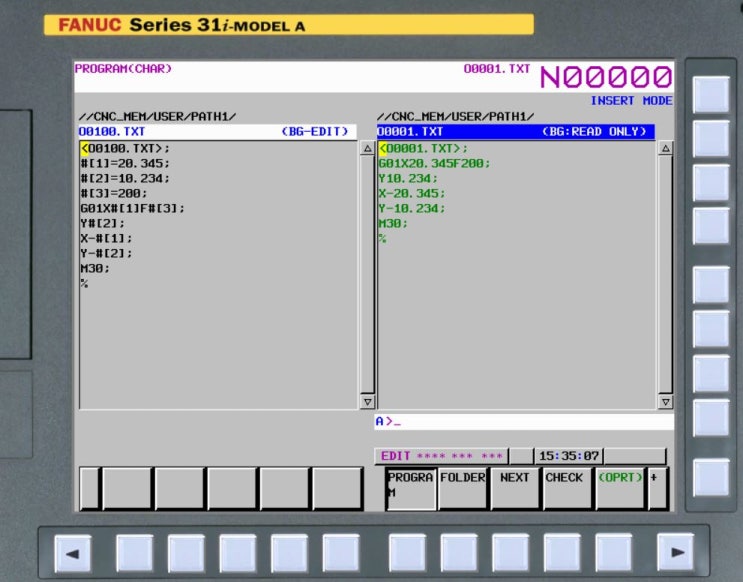
Task: Click the line X-20.345;
Action: click(412, 193)
